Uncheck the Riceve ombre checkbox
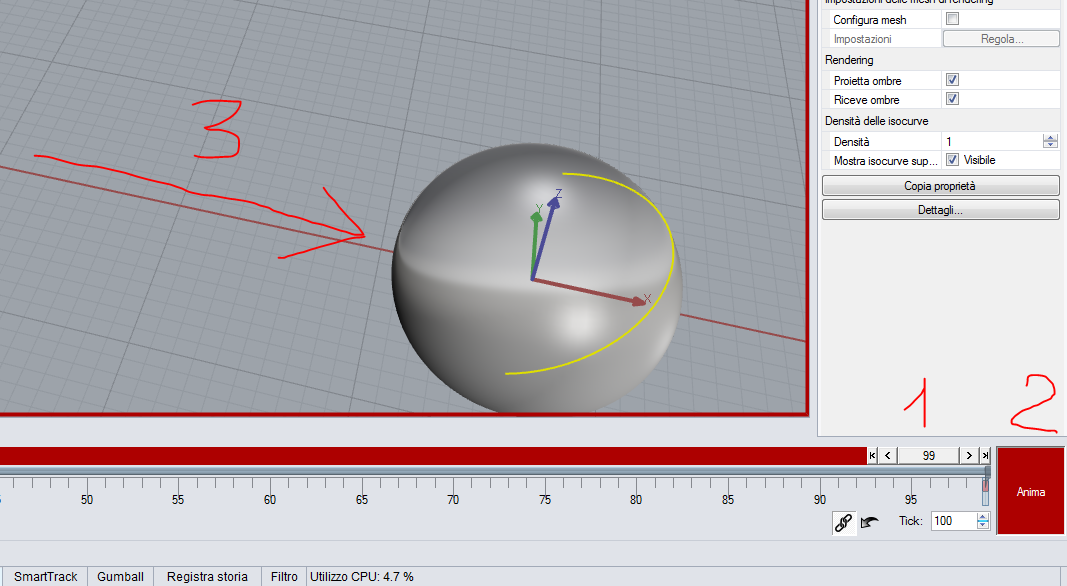This screenshot has width=1067, height=586. point(952,99)
